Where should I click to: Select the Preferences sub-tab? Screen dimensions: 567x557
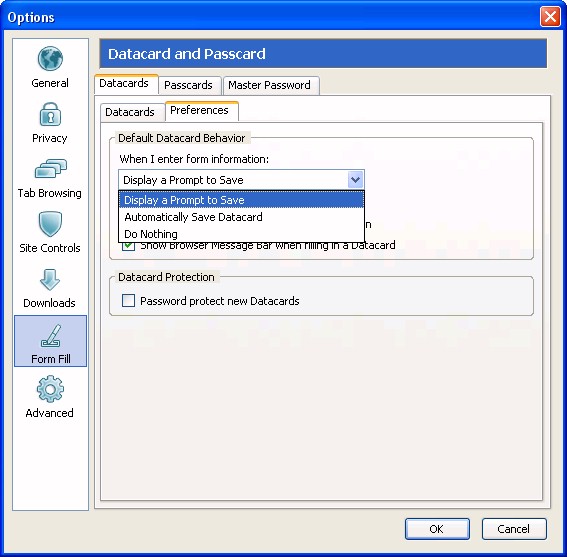coord(199,110)
